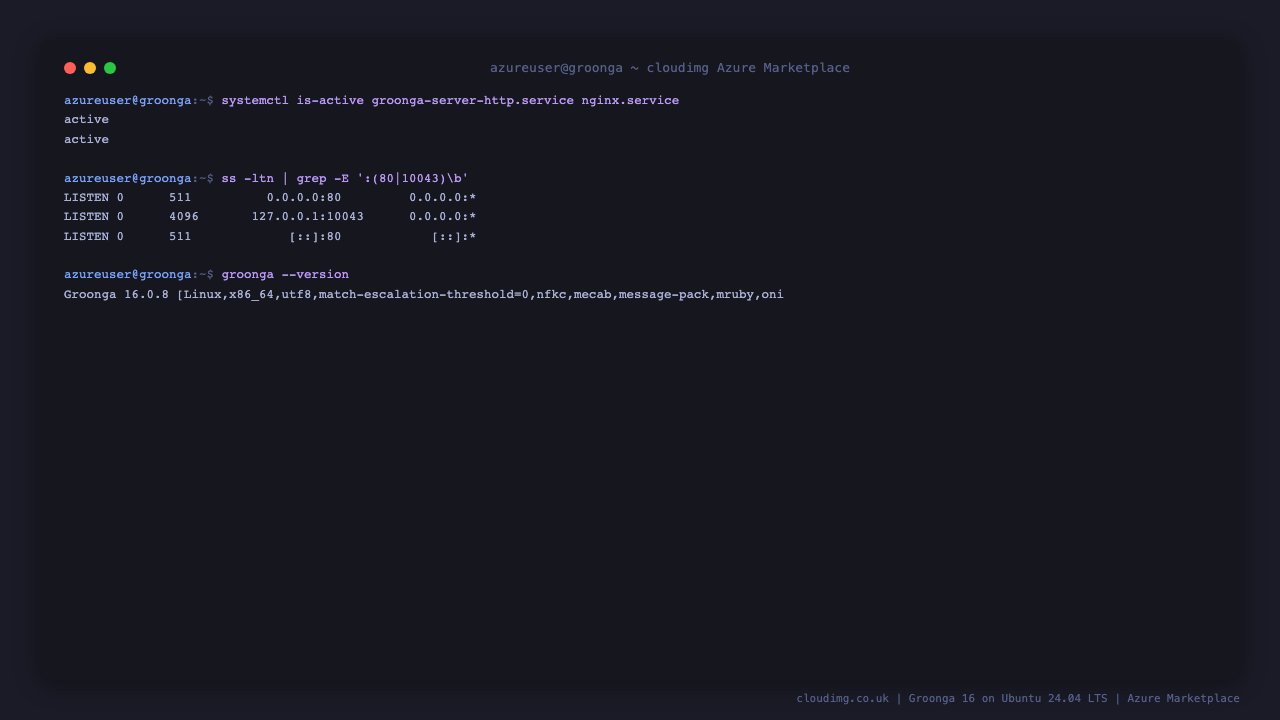Click the footer text 'cloudimg.co.uk'
The height and width of the screenshot is (720, 1280).
(x=843, y=699)
